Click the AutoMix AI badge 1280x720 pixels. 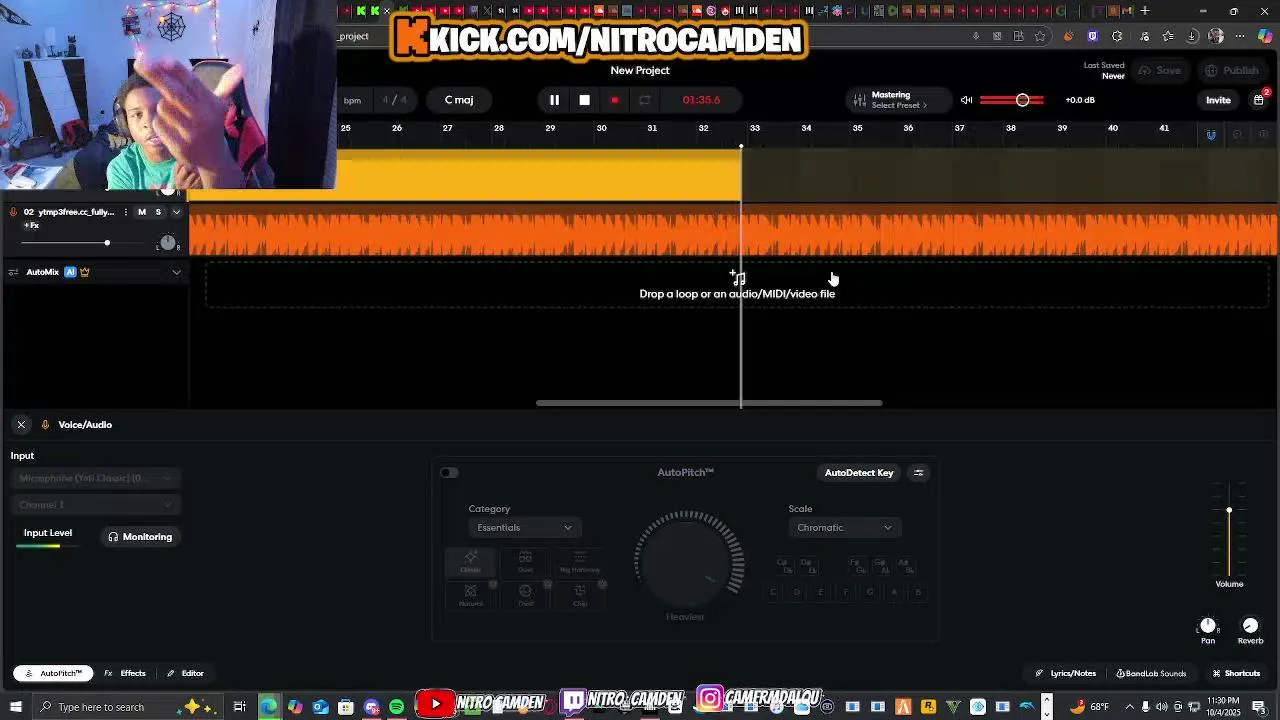pos(70,272)
